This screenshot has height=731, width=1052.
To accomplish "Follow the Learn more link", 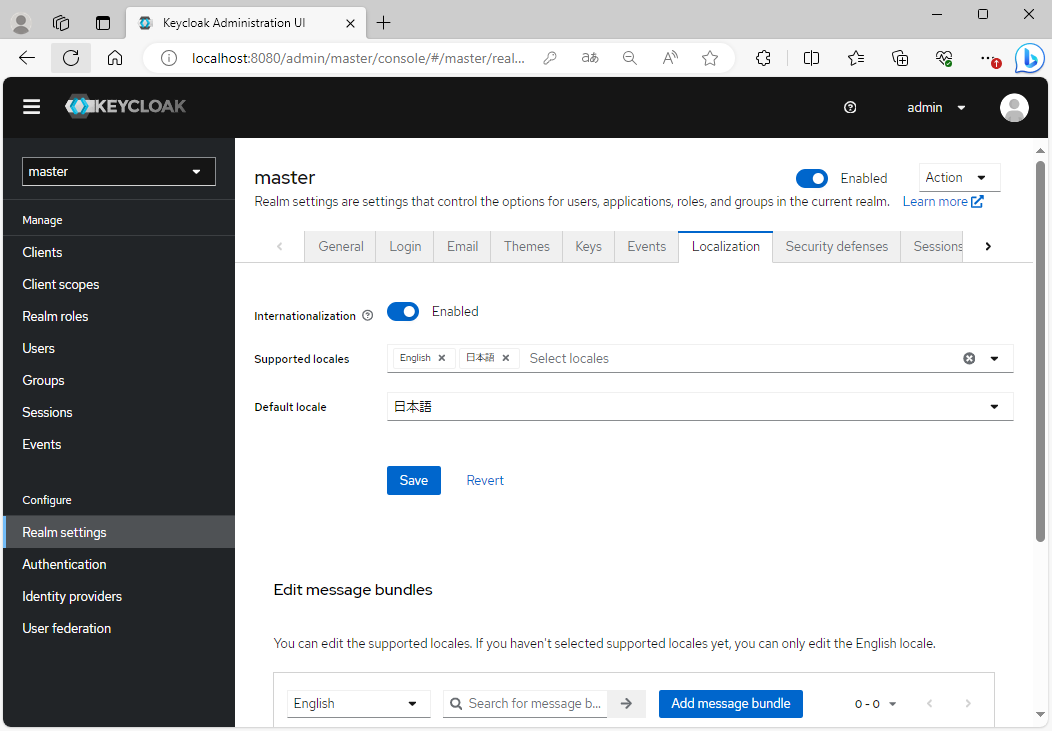I will point(943,201).
